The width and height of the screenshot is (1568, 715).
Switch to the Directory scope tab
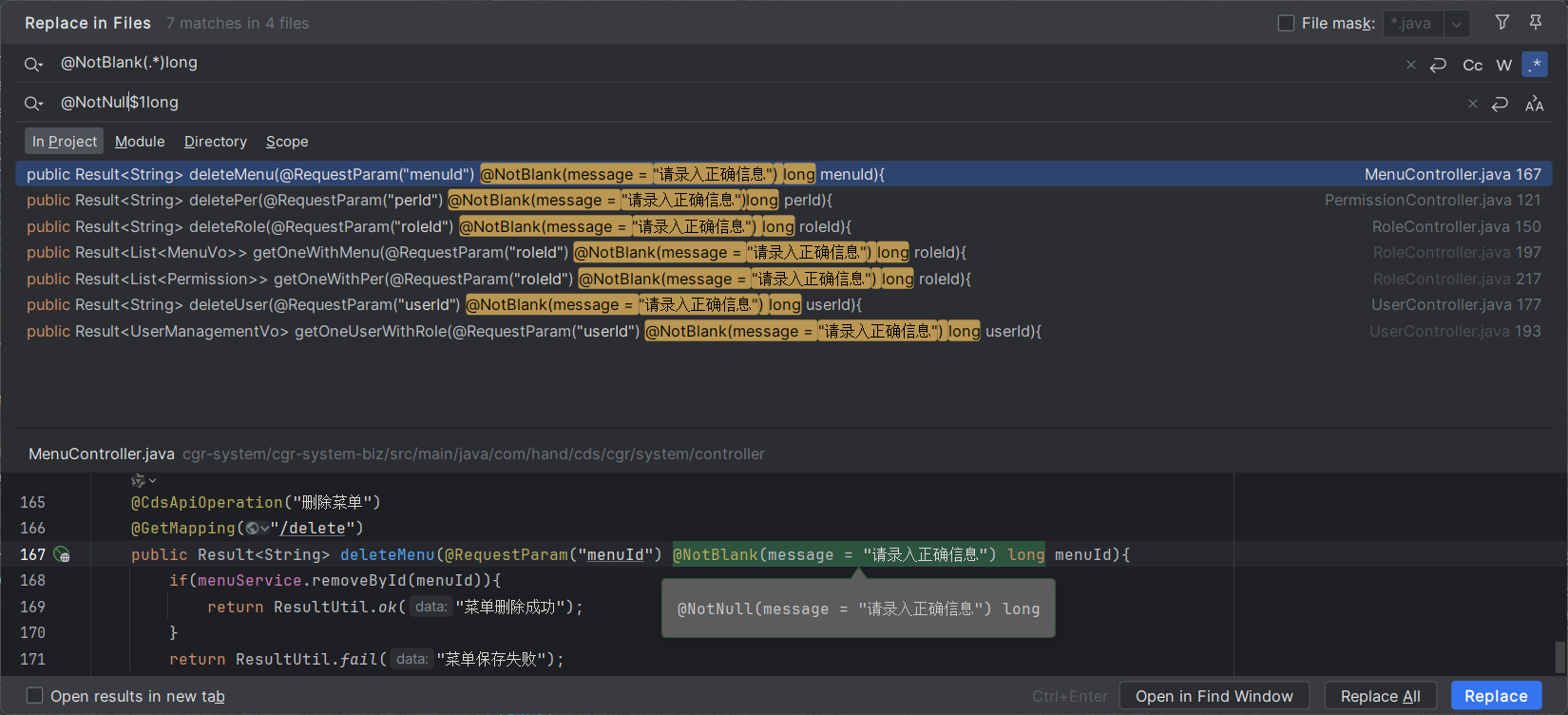coord(216,142)
